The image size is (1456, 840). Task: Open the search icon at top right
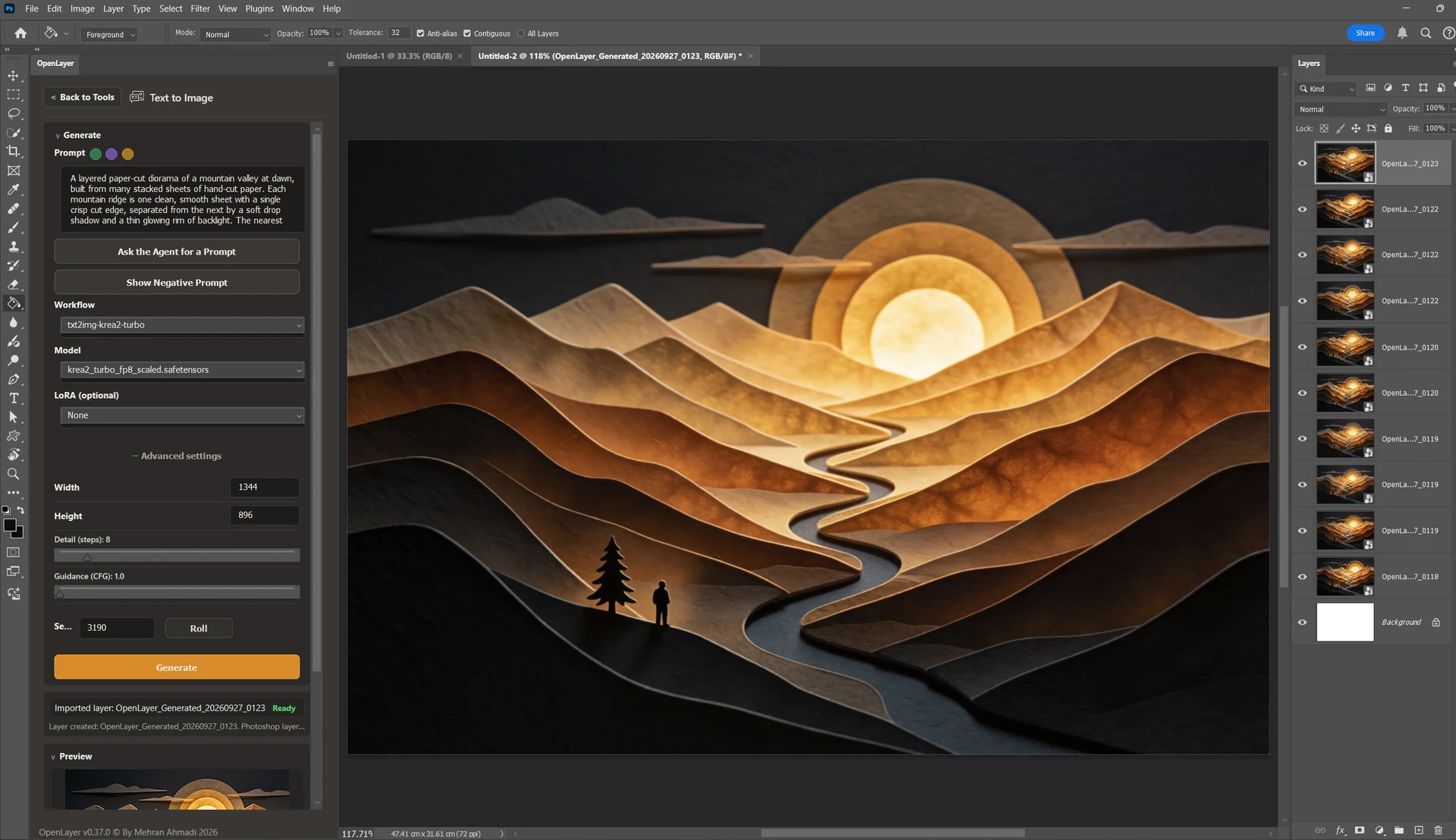(x=1426, y=33)
